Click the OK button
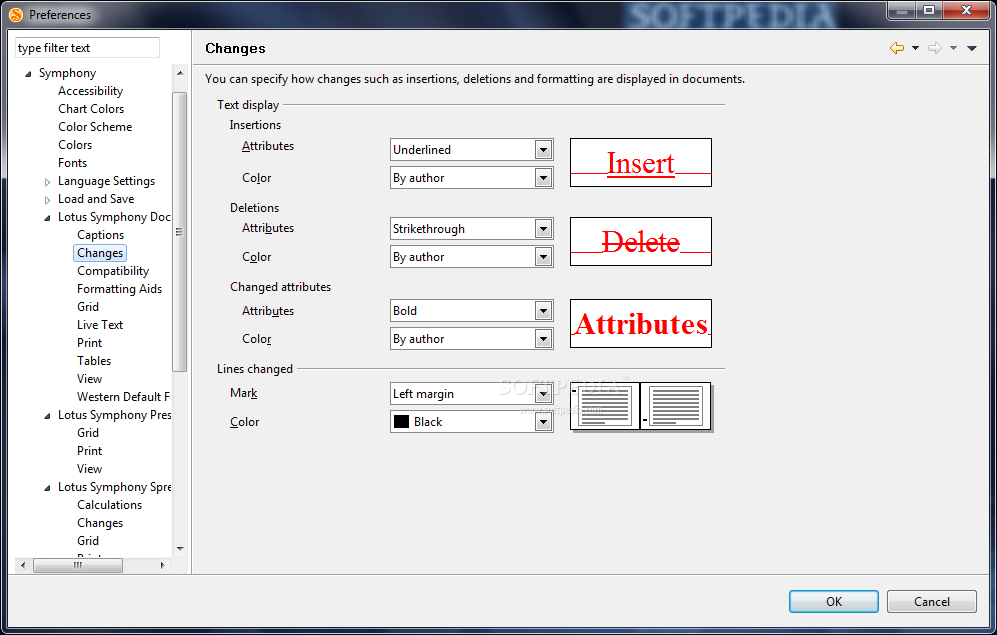Screen dimensions: 997x635 (x=834, y=601)
